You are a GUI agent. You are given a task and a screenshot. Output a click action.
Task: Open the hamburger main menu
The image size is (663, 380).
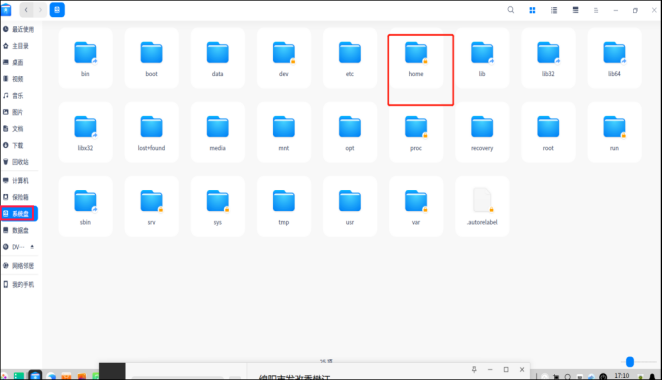596,11
